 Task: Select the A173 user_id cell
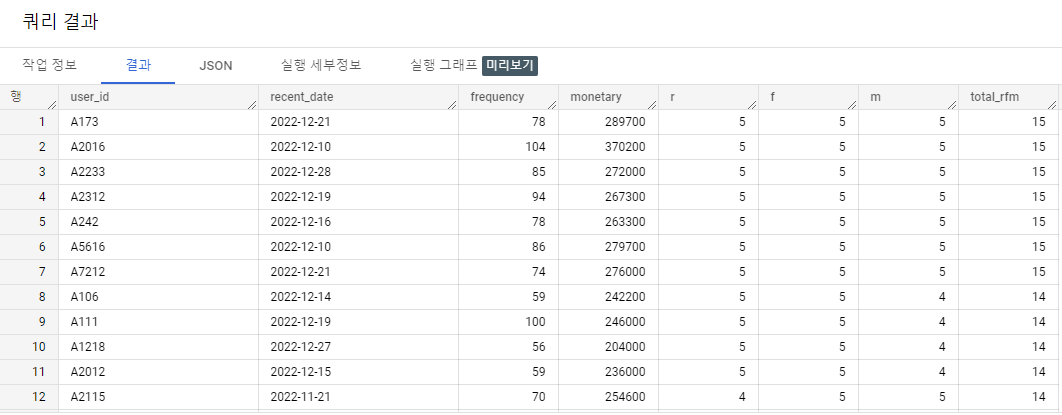pos(158,122)
